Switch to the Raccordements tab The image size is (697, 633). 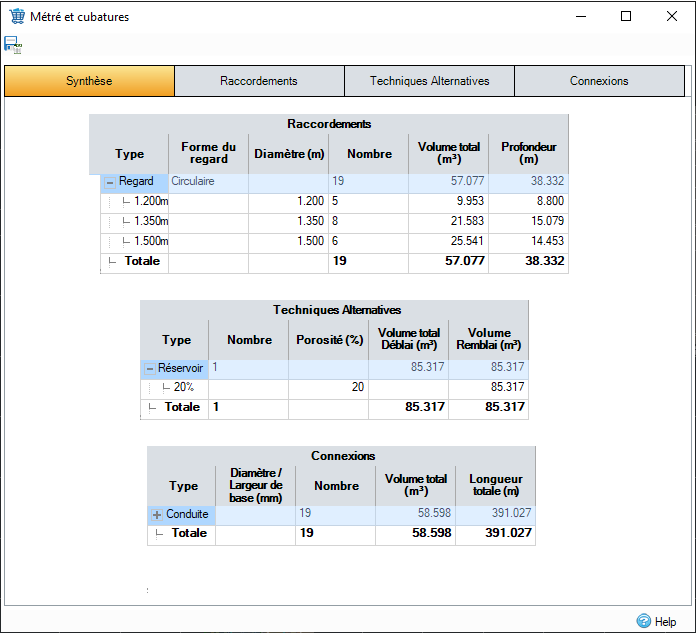pyautogui.click(x=259, y=81)
